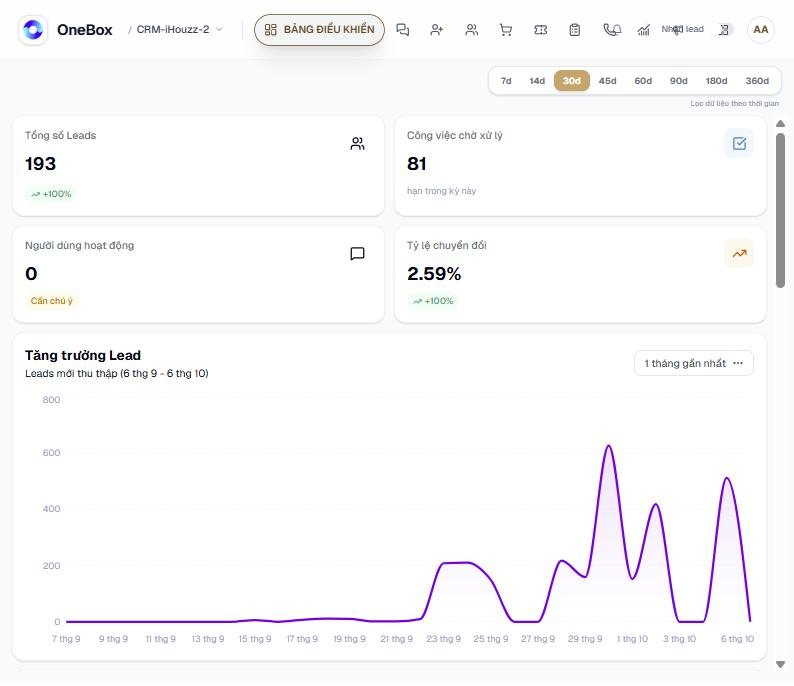Click the Lọc dữ liệu theo thời gian hint
The image size is (794, 686).
coord(734,103)
